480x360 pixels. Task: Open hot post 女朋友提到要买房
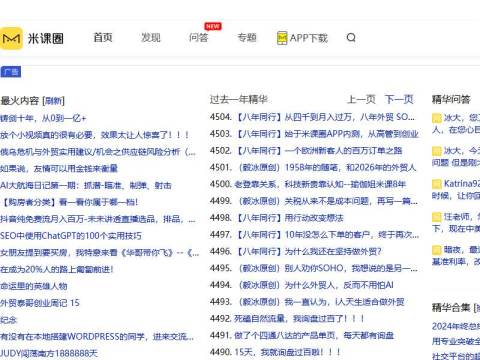[x=99, y=253]
